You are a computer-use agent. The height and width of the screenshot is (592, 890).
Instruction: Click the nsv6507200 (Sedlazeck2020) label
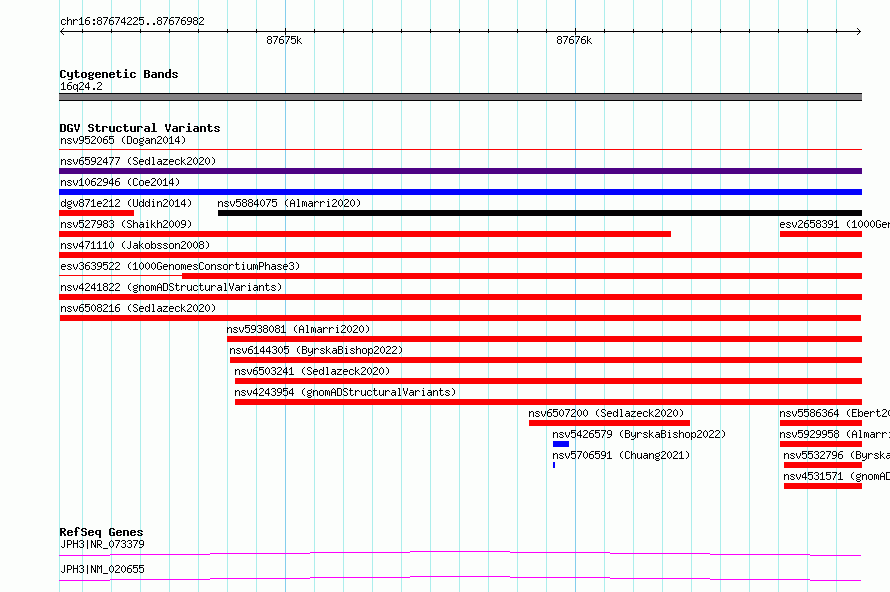pos(606,413)
